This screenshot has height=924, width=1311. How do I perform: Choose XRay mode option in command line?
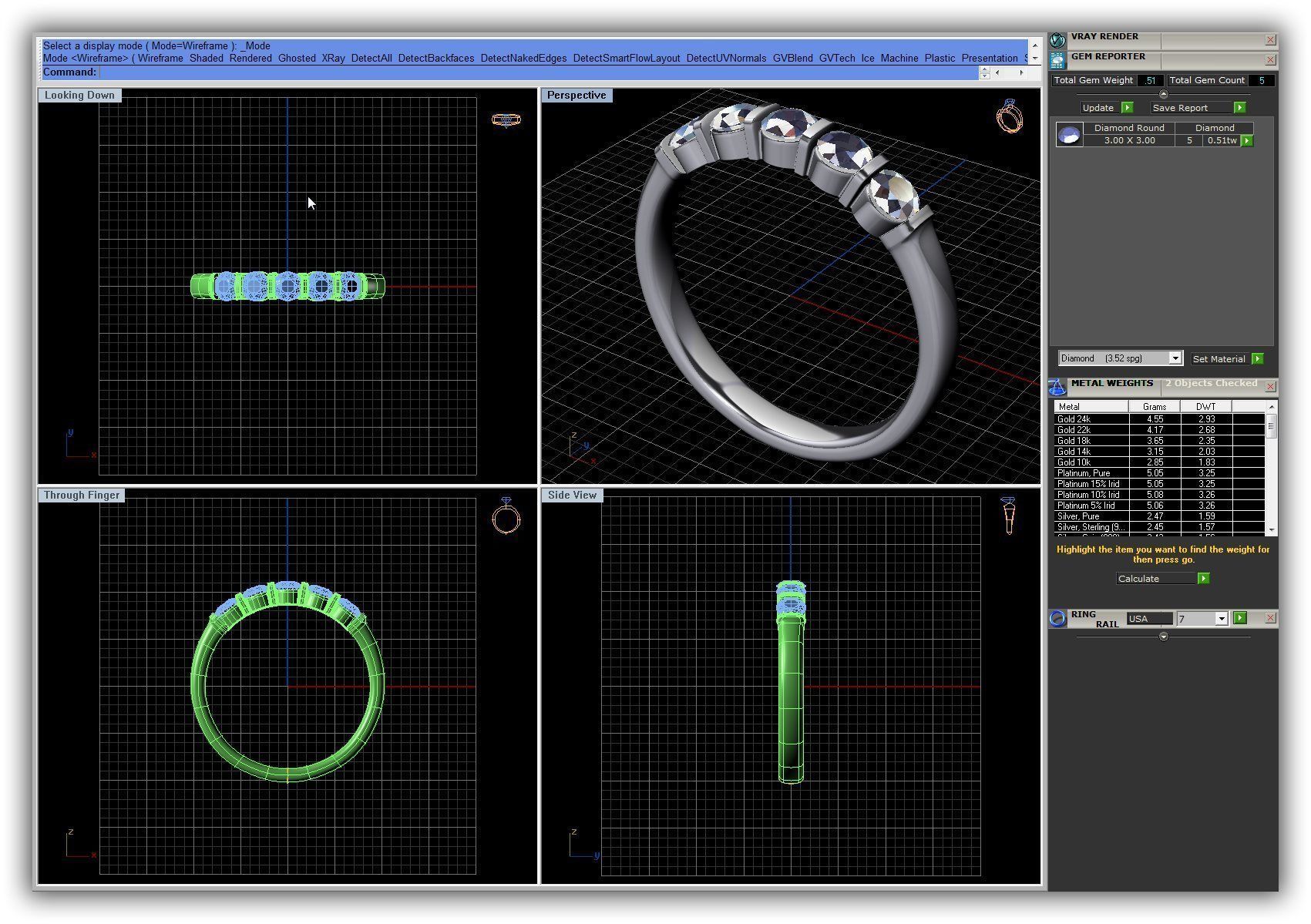coord(333,59)
